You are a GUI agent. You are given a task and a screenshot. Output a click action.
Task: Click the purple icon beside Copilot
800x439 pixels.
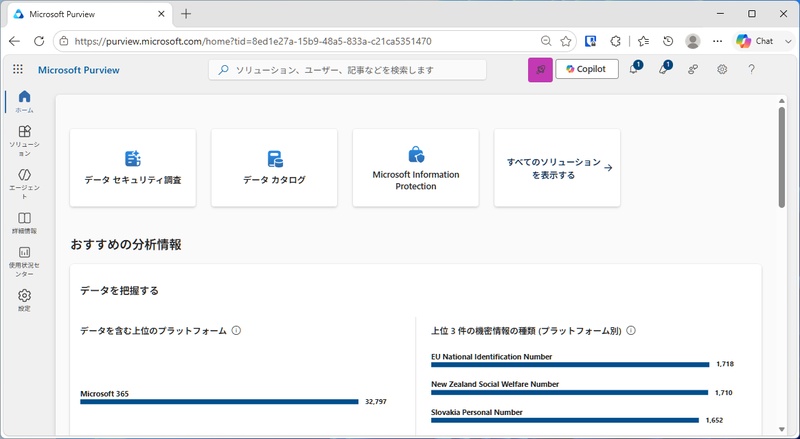(540, 69)
